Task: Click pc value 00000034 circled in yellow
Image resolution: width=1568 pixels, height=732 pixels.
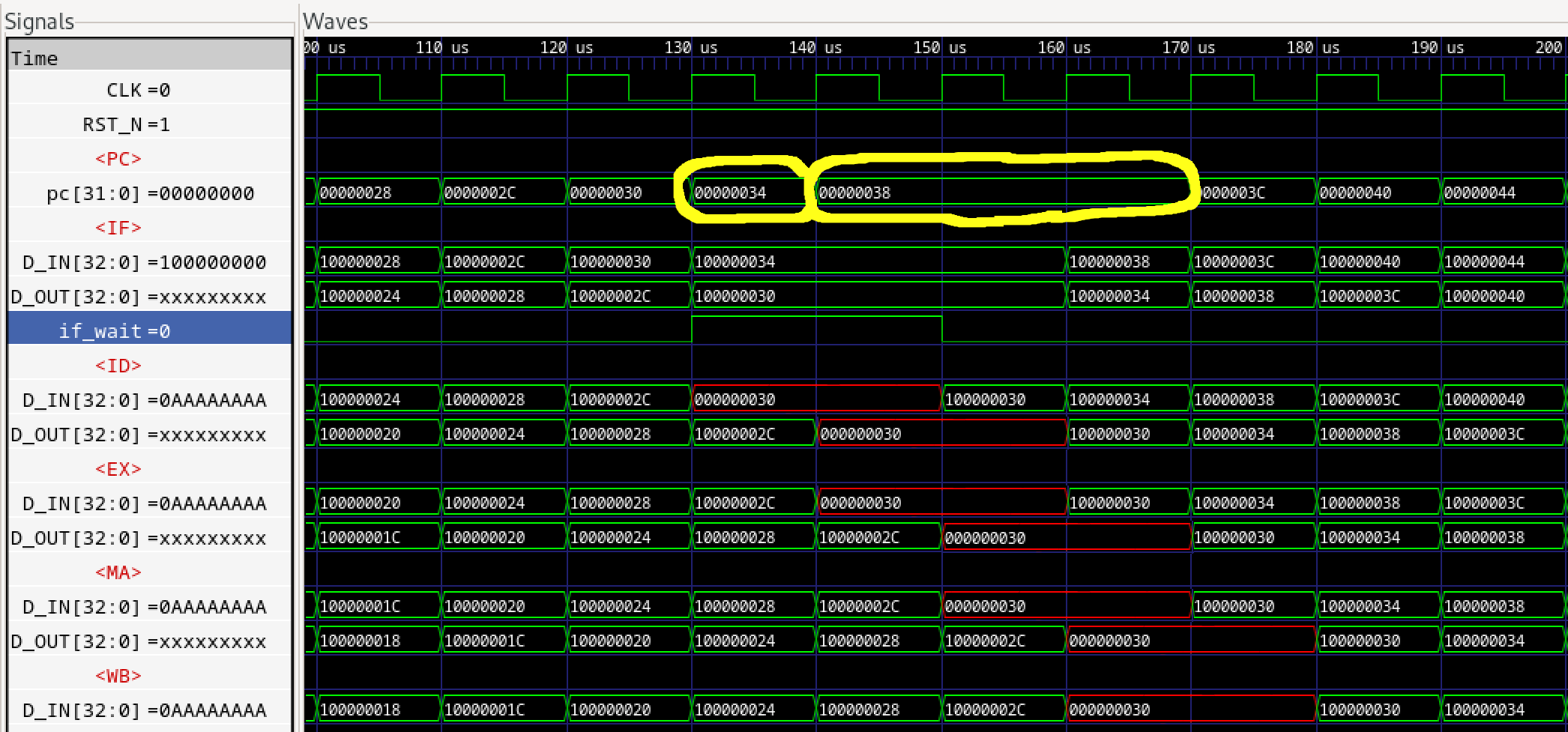Action: pyautogui.click(x=730, y=193)
